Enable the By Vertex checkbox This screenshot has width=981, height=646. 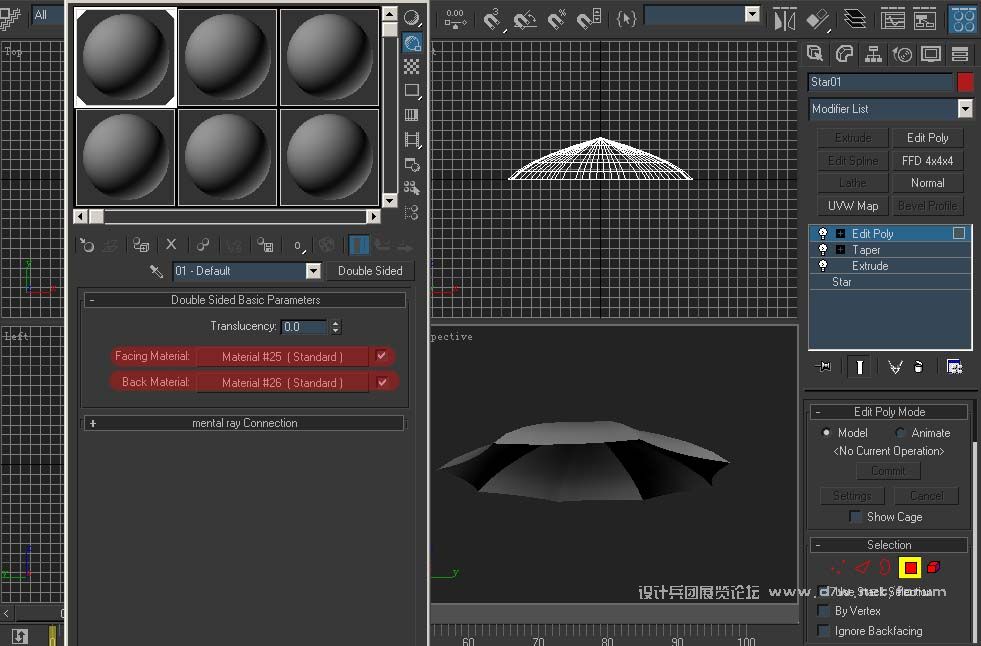pos(824,610)
